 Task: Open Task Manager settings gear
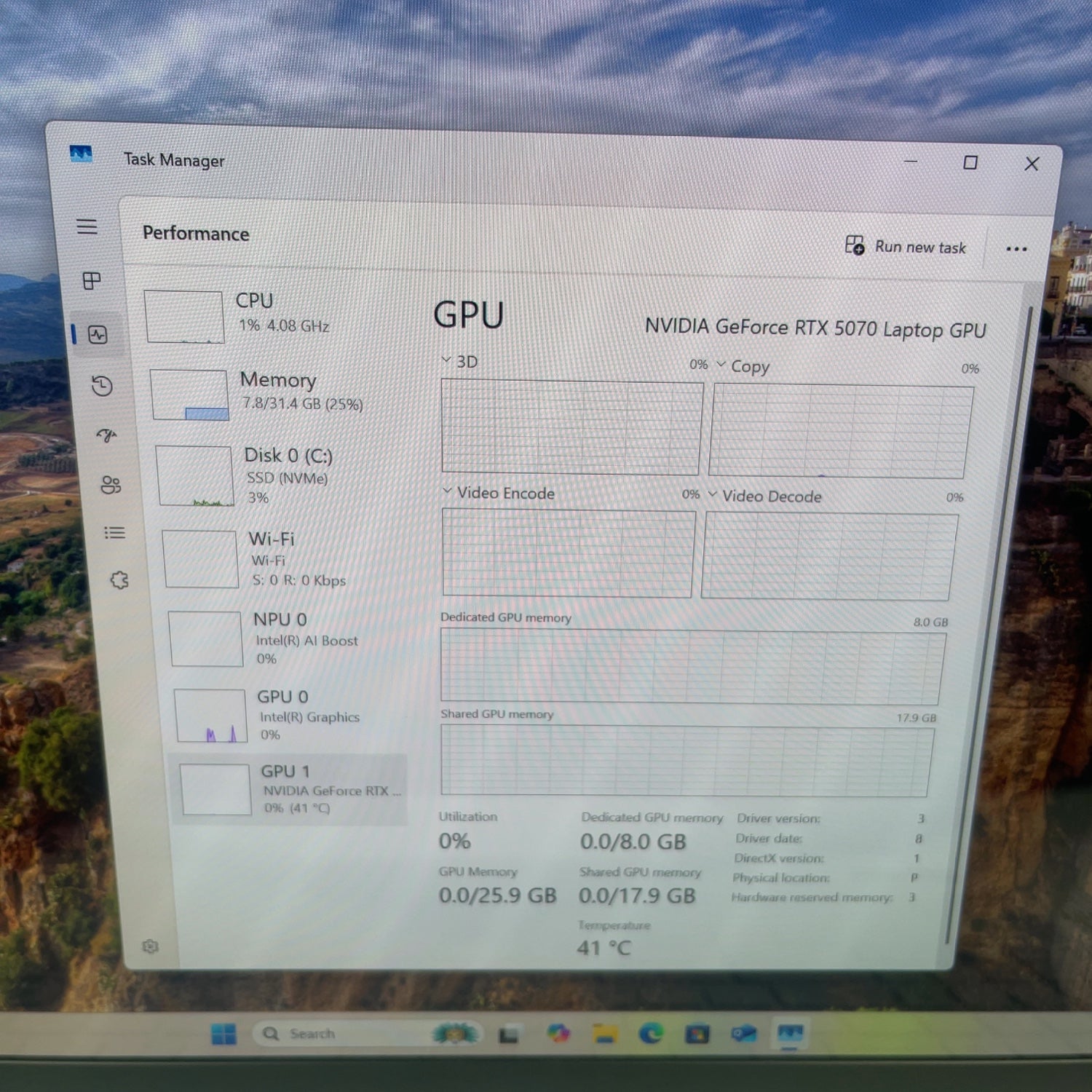pyautogui.click(x=150, y=946)
